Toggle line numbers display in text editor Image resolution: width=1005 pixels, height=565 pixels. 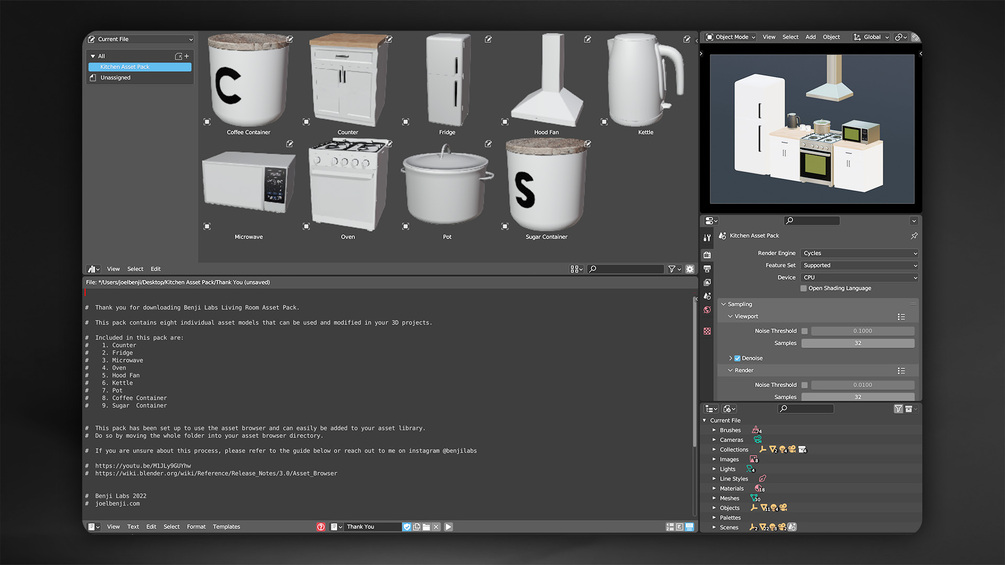pyautogui.click(x=670, y=527)
